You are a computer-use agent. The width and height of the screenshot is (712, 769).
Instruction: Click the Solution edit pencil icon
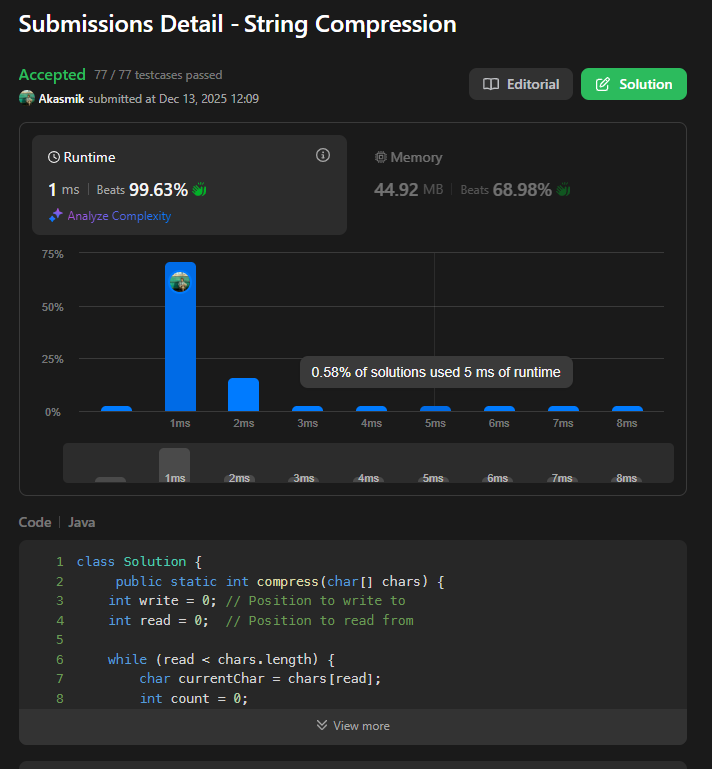pyautogui.click(x=603, y=84)
